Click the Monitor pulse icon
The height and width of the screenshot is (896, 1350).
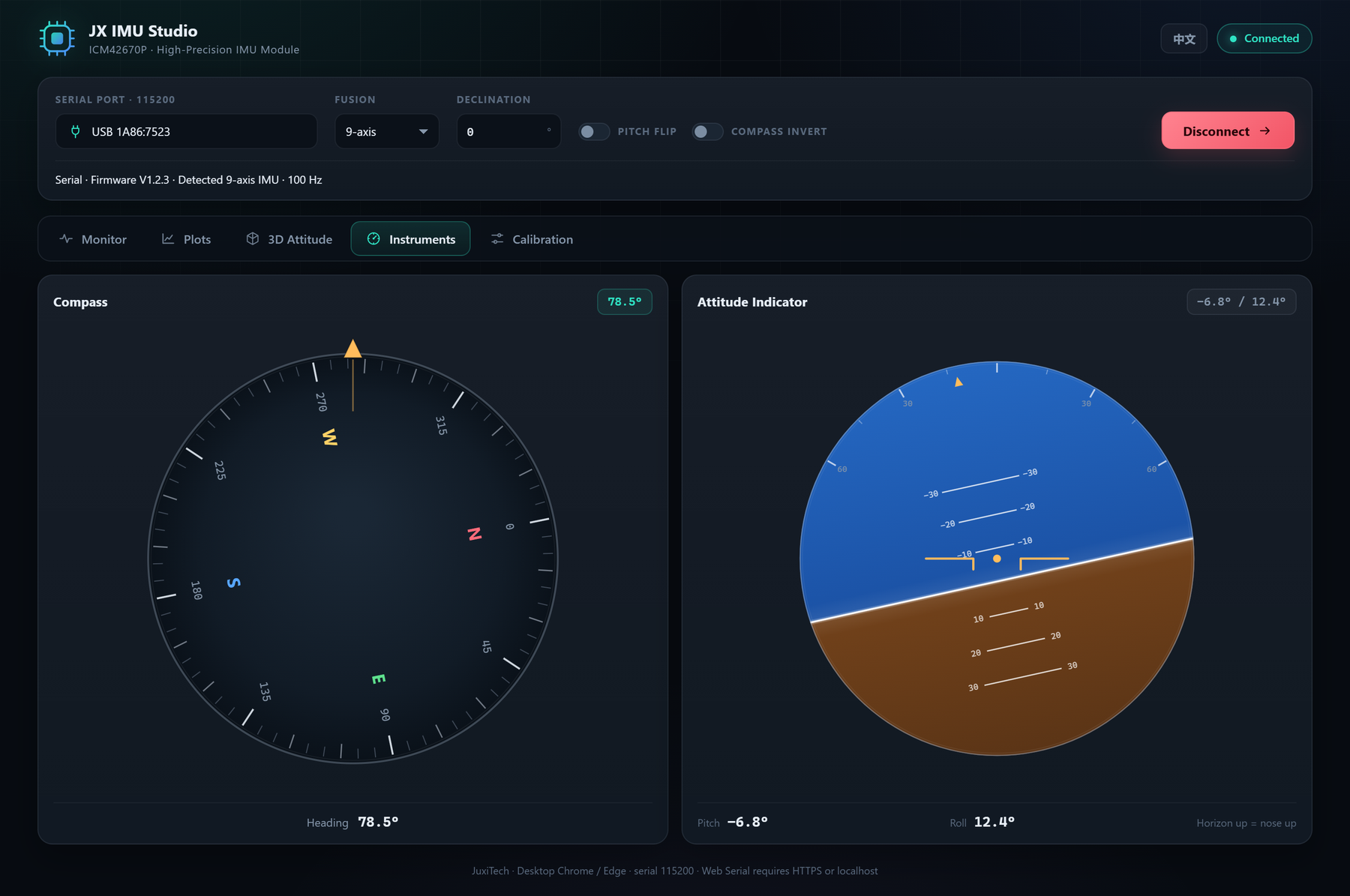tap(66, 239)
